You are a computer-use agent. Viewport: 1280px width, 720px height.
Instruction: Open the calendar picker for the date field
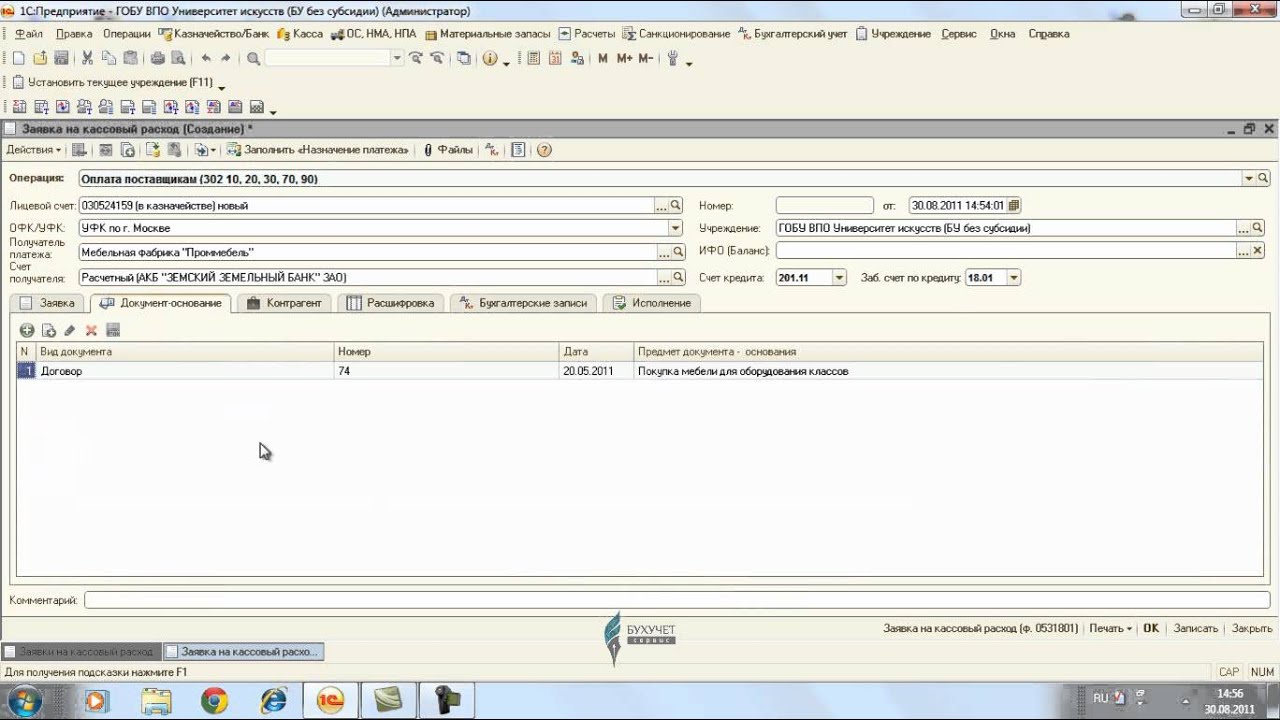[x=1014, y=205]
